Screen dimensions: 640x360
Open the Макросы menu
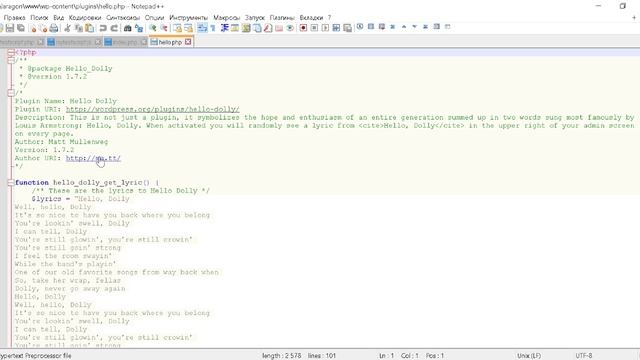tap(227, 18)
